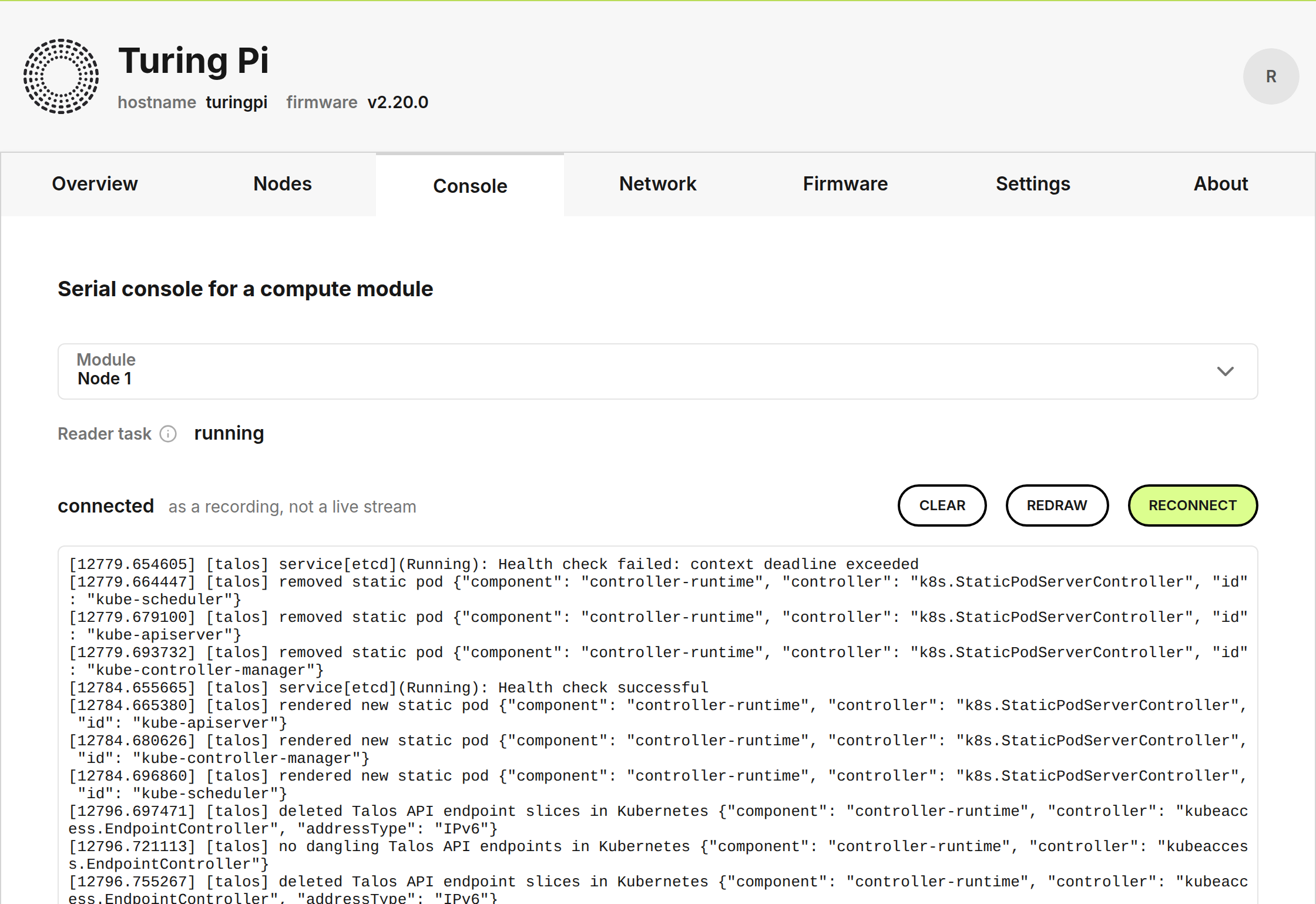Click the REDRAW button
Viewport: 1316px width, 904px height.
point(1057,505)
